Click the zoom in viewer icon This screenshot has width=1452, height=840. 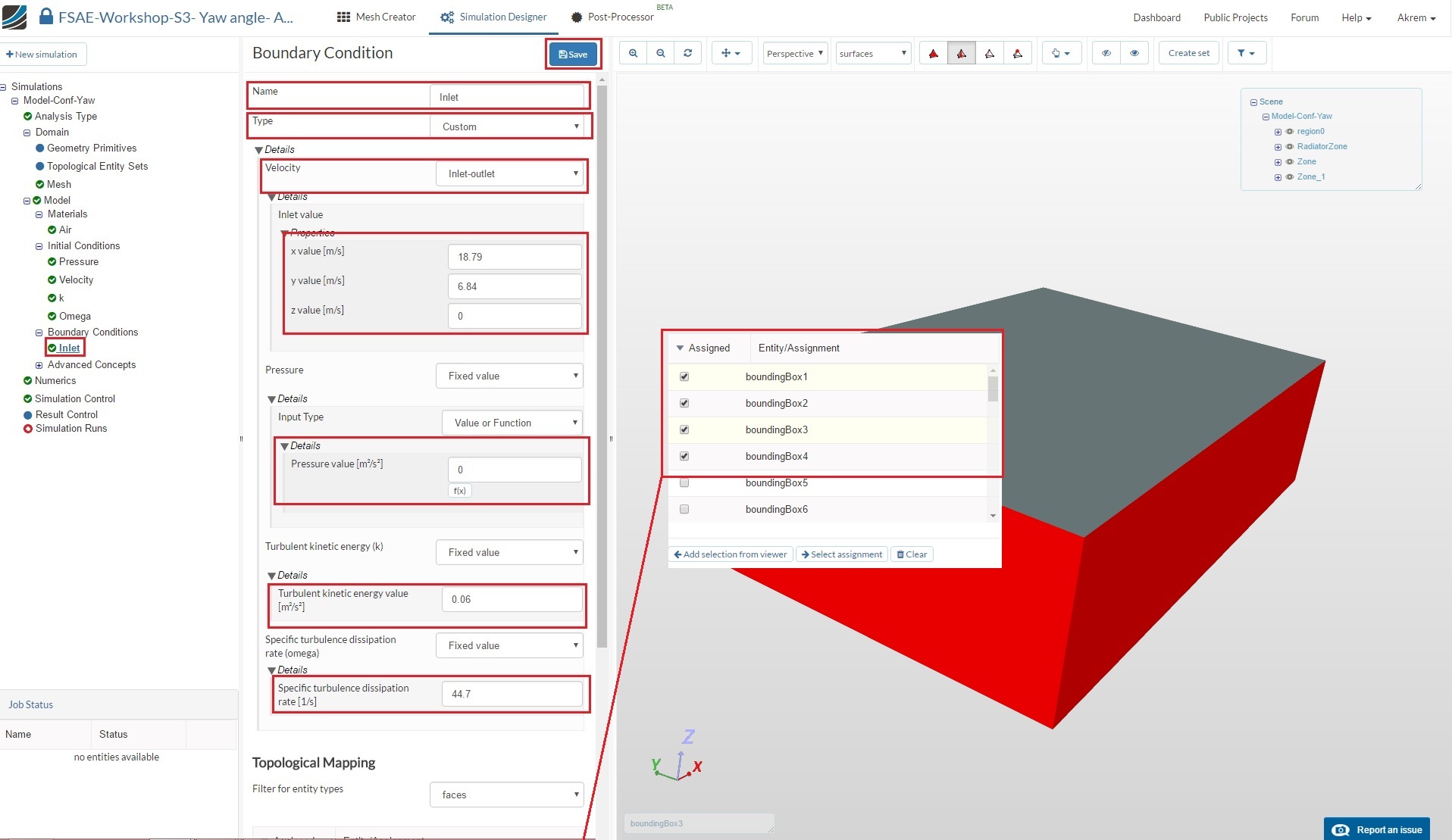point(633,53)
